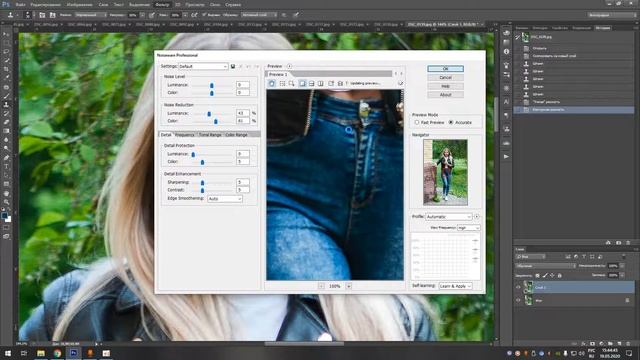Select the zoom magnifier tool in preview
Image resolution: width=640 pixels, height=360 pixels.
tap(291, 83)
